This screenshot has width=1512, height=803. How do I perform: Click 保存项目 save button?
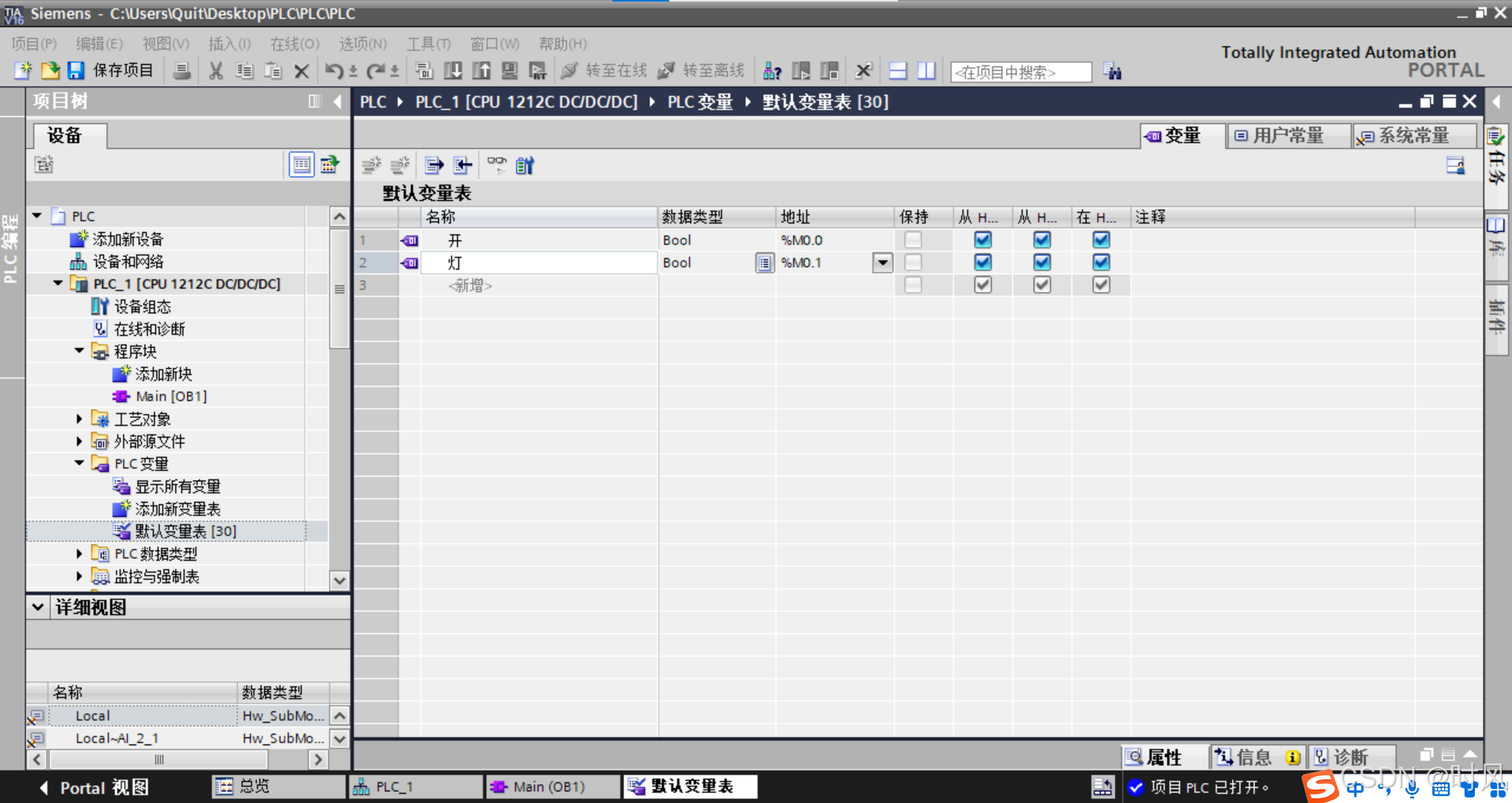click(111, 71)
